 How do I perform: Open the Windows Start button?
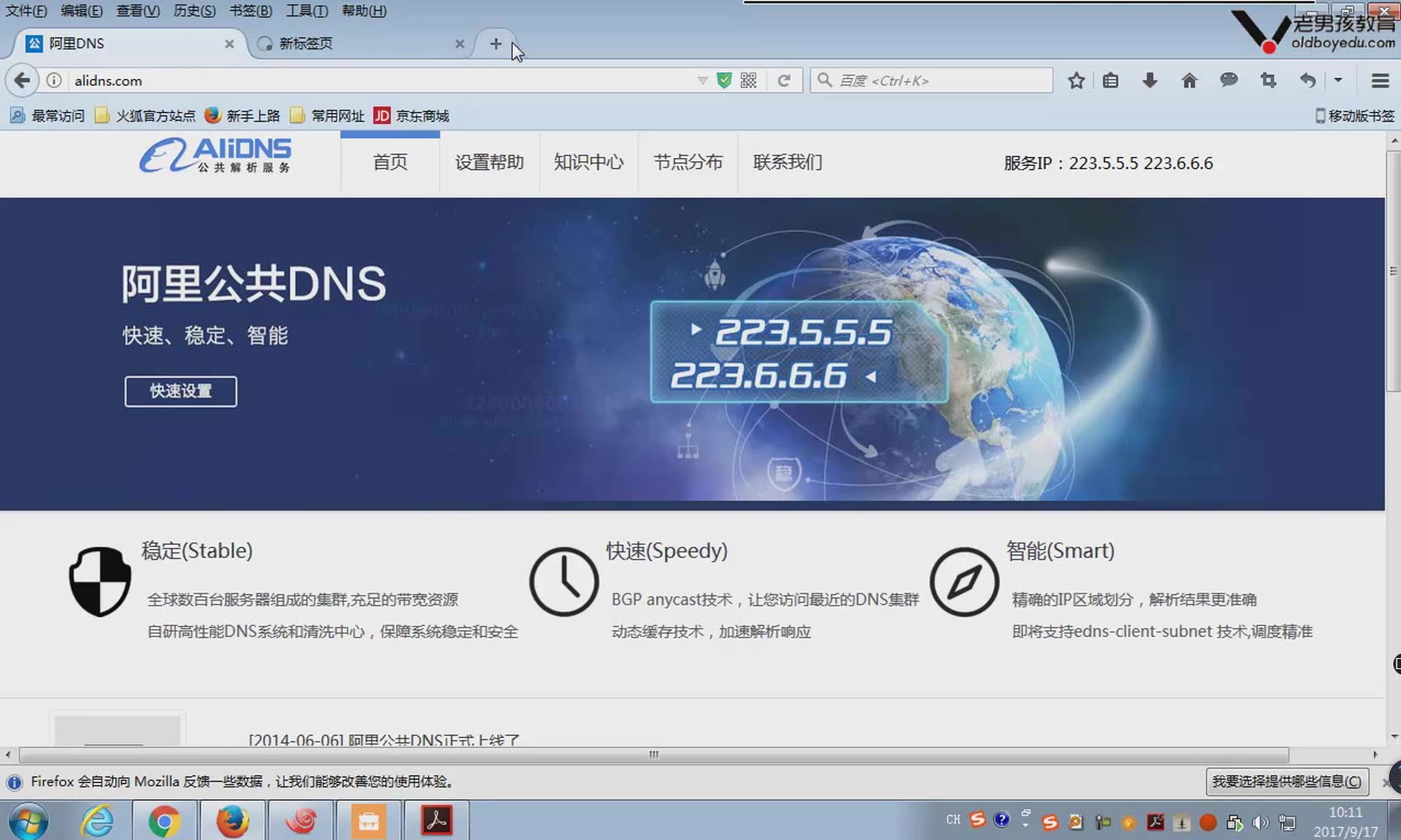[x=29, y=821]
